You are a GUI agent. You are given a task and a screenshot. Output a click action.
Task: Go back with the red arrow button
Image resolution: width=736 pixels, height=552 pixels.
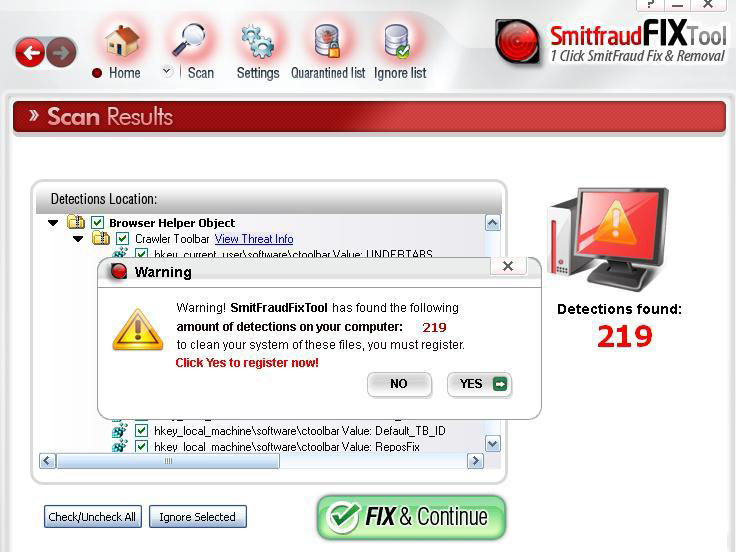click(x=30, y=52)
